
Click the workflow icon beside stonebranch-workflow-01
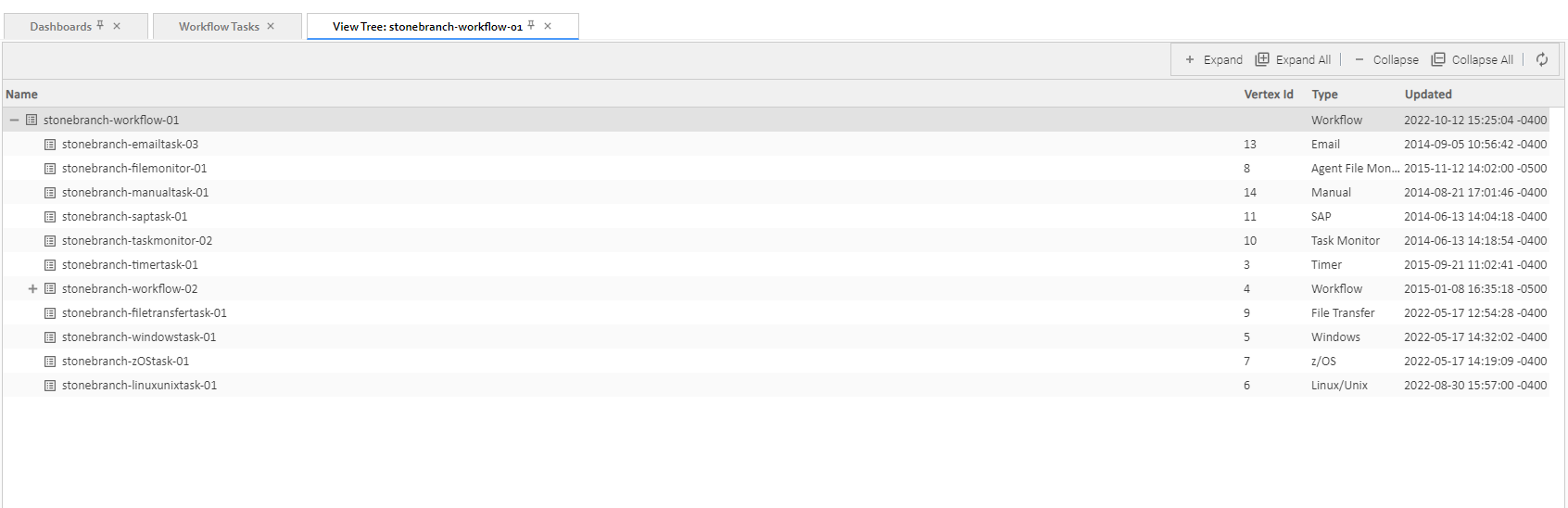click(x=32, y=121)
